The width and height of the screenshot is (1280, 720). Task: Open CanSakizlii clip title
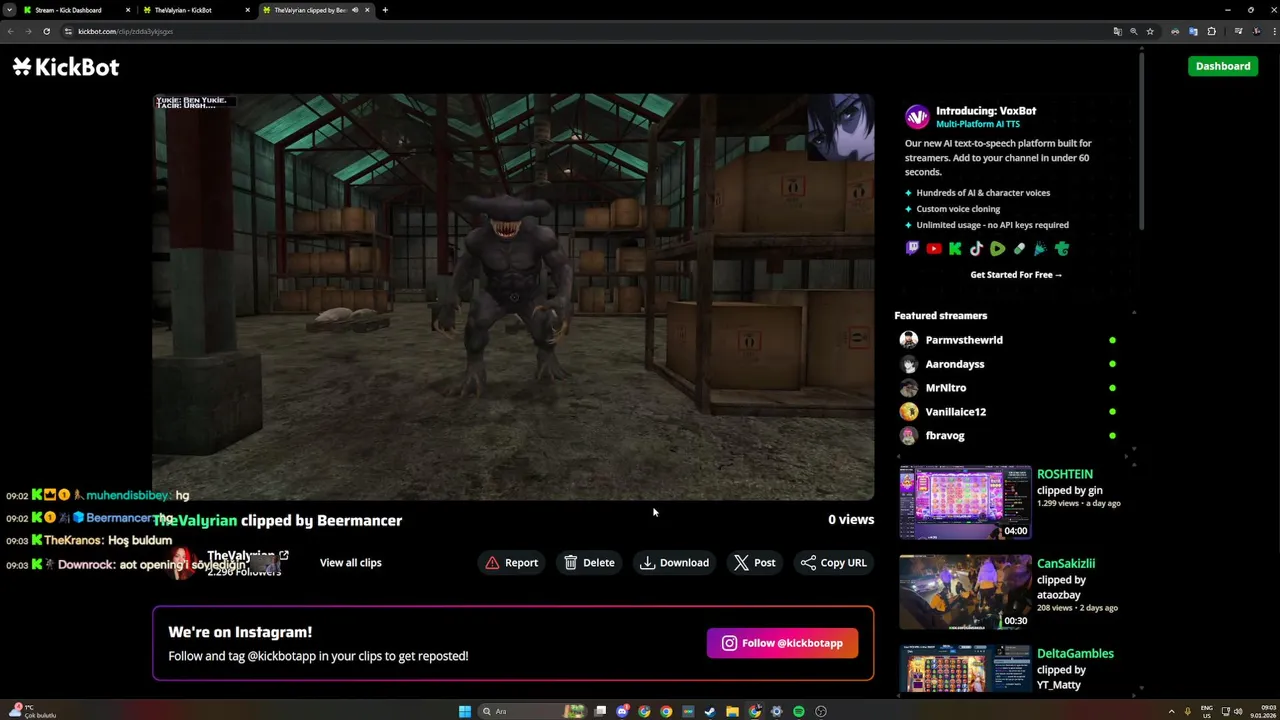point(1065,564)
